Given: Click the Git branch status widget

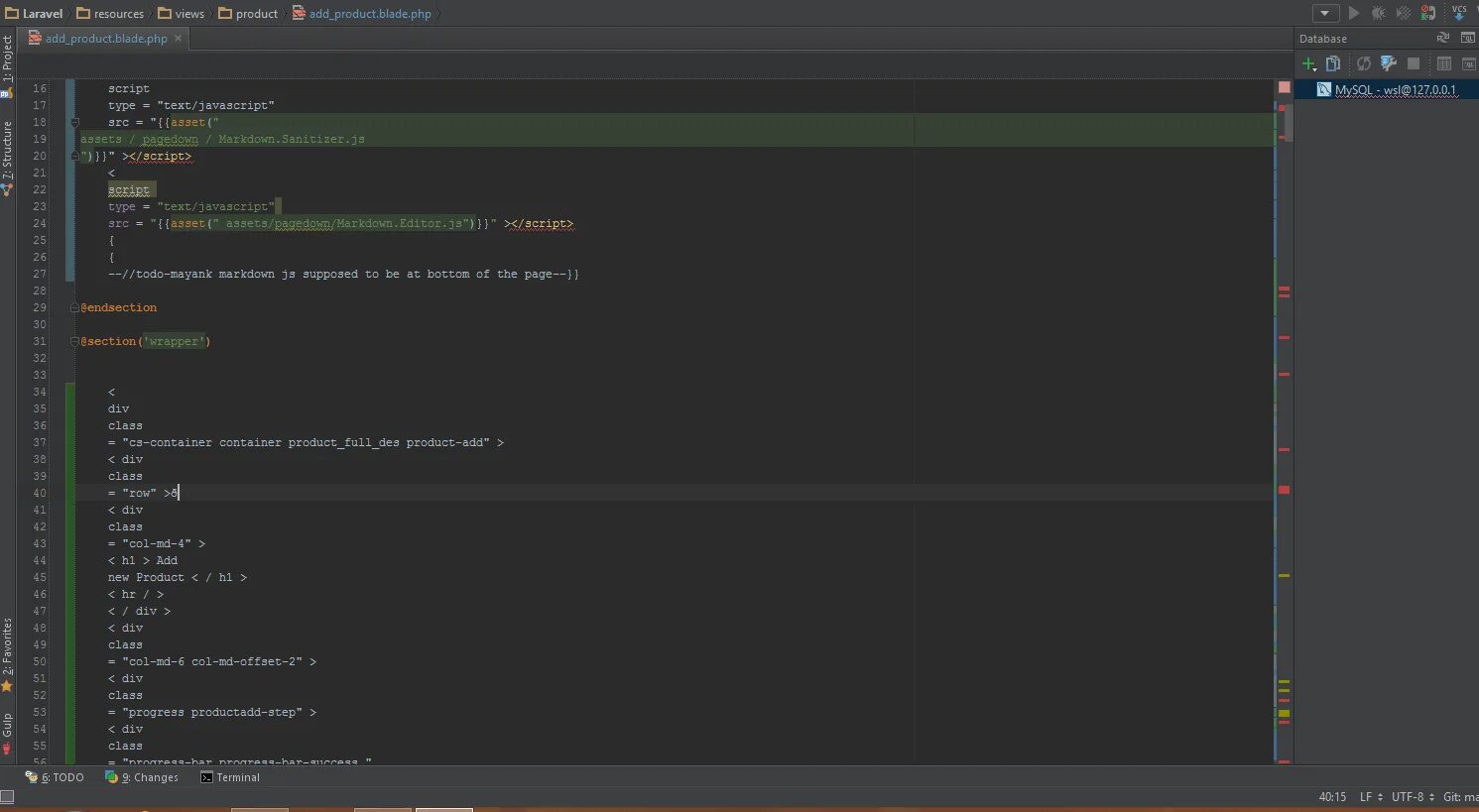Looking at the screenshot, I should click(x=1460, y=797).
